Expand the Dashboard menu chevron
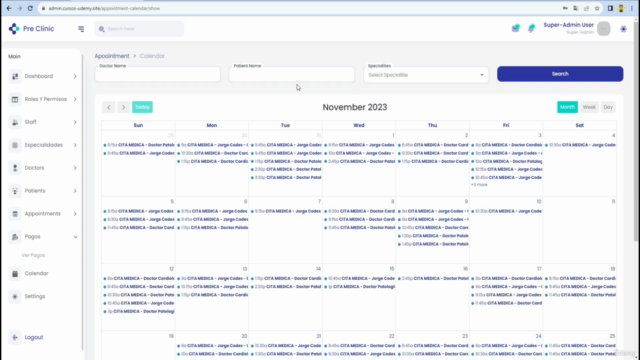This screenshot has height=360, width=640. click(x=75, y=76)
